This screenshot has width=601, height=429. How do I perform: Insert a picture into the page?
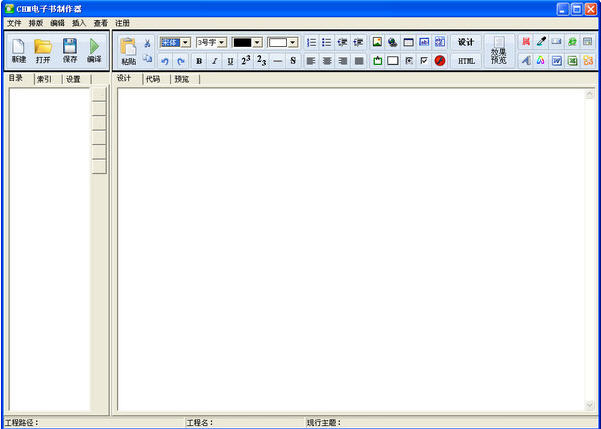pos(377,42)
